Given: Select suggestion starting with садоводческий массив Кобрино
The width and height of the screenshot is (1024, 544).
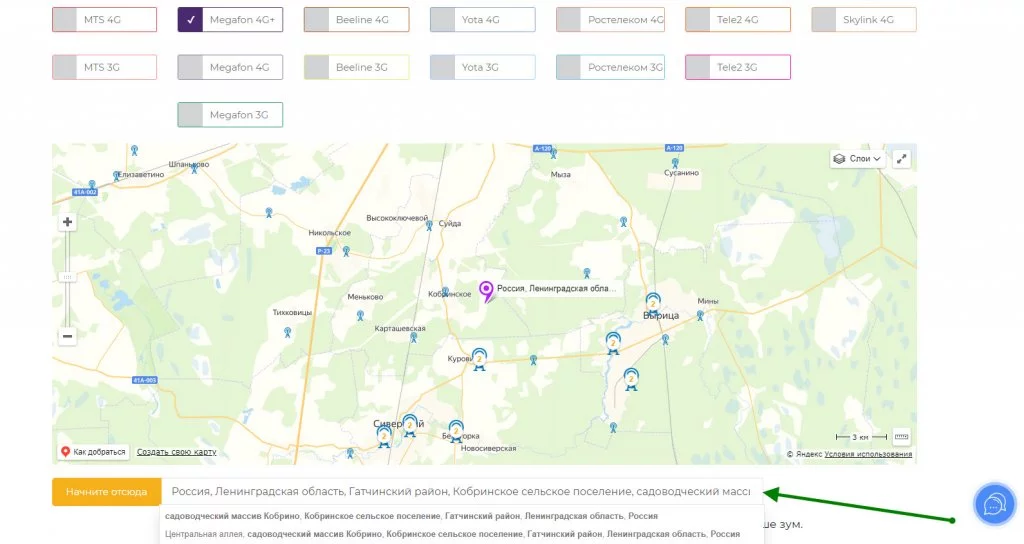Looking at the screenshot, I should tap(411, 516).
